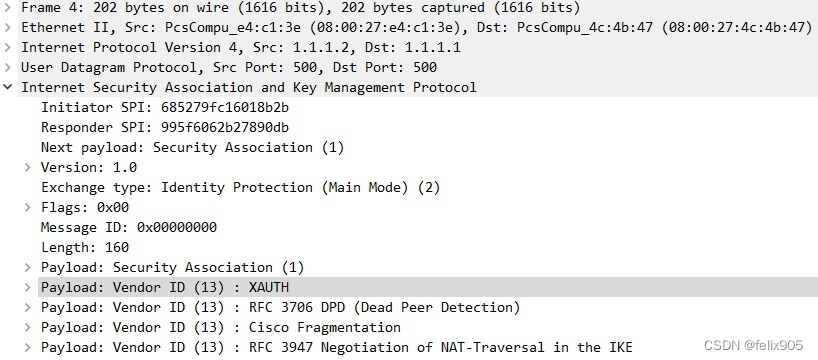Expand the Version: 1.0 field
818x360 pixels.
(28, 167)
